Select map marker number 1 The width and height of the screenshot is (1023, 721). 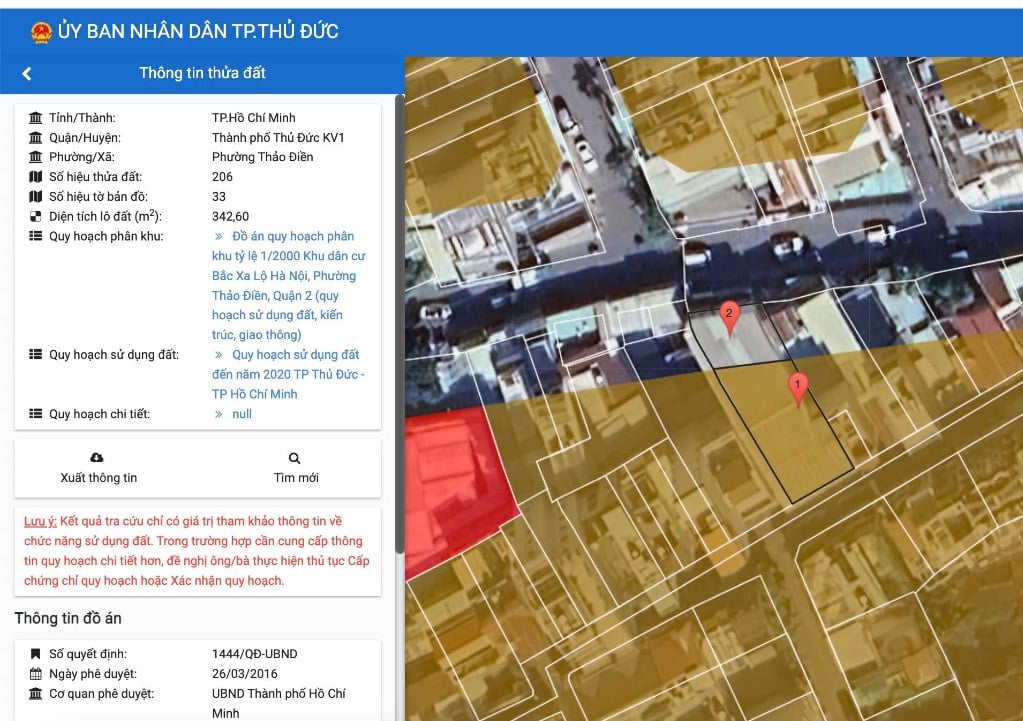click(798, 388)
